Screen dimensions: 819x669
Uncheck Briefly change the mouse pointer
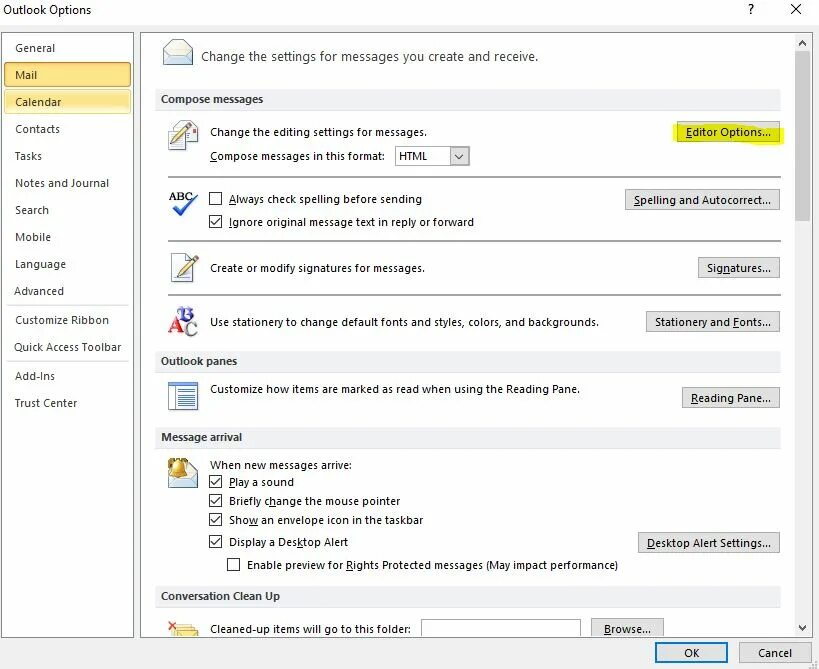215,501
